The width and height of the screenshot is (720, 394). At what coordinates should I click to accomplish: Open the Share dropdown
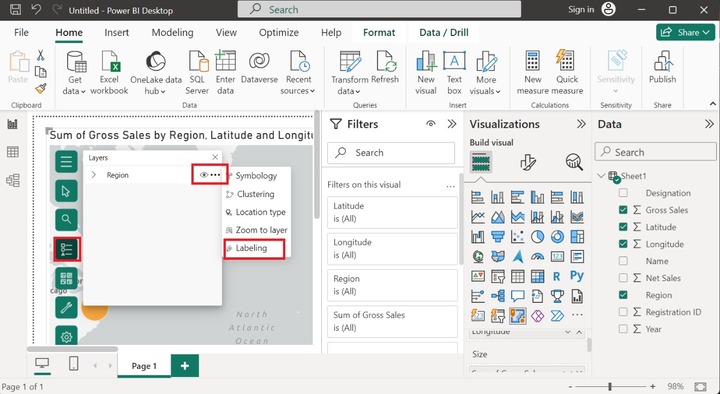[686, 33]
